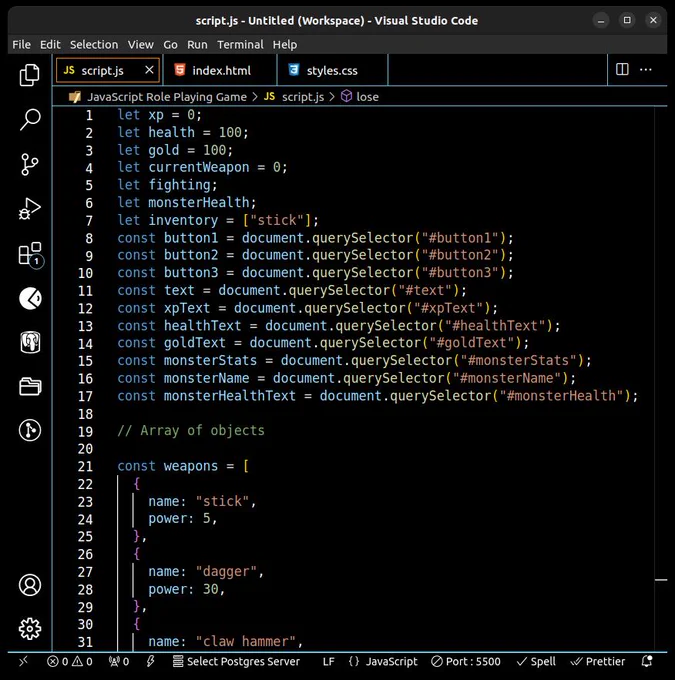675x680 pixels.
Task: Open the Extensions view
Action: [x=29, y=254]
